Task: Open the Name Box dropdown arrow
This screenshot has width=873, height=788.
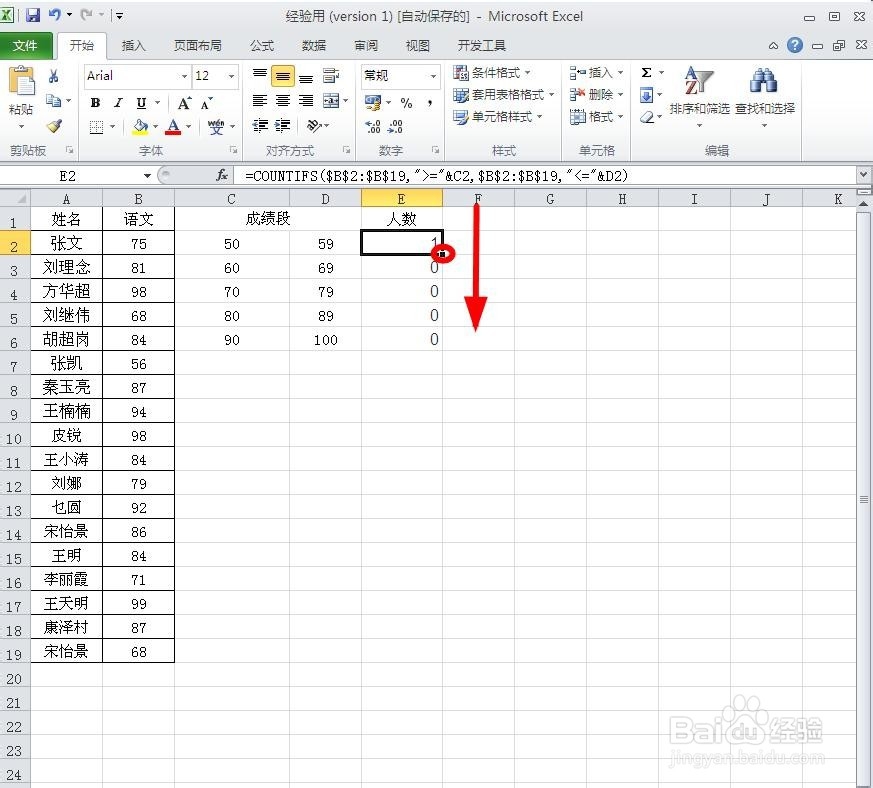Action: point(147,176)
